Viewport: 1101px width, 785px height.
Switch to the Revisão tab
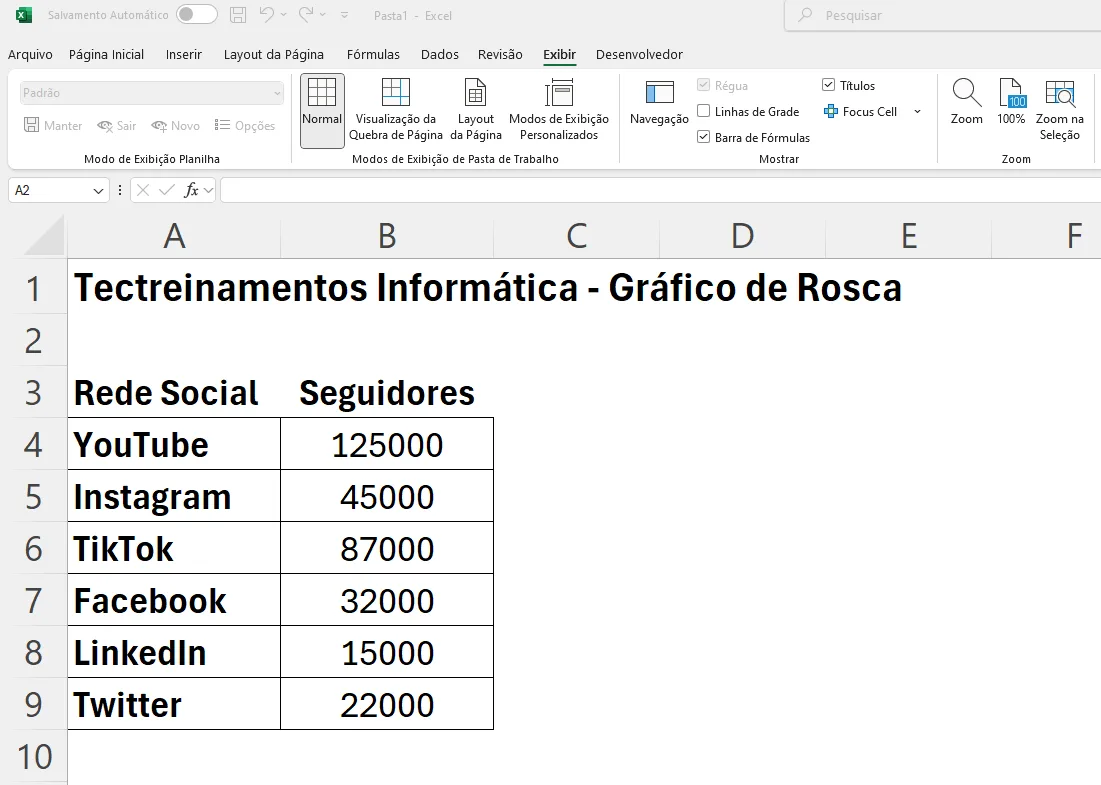click(x=500, y=54)
